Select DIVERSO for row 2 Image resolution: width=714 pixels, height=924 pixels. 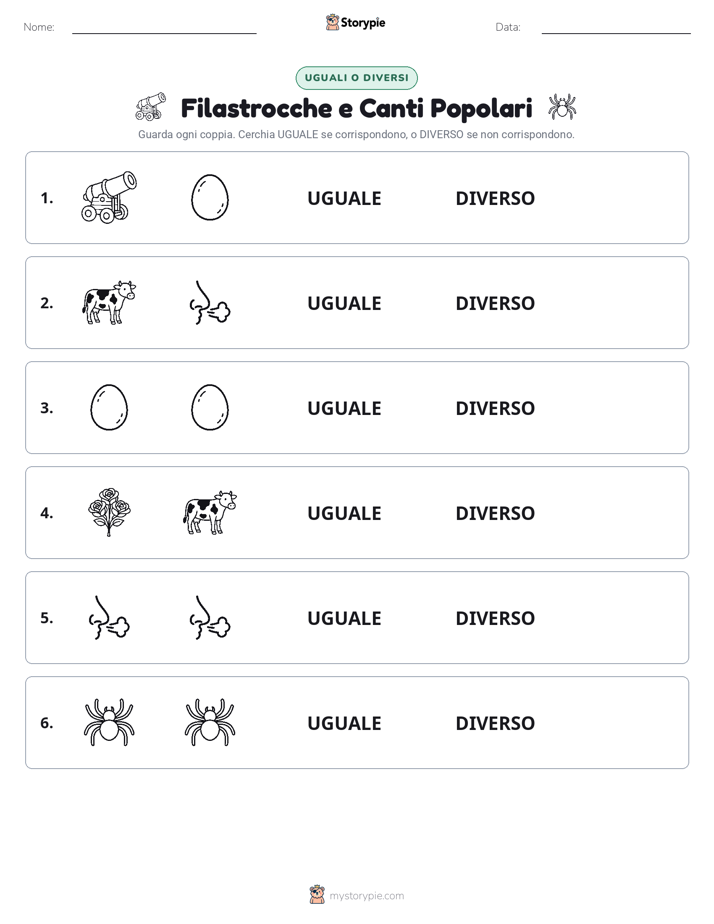pos(495,303)
